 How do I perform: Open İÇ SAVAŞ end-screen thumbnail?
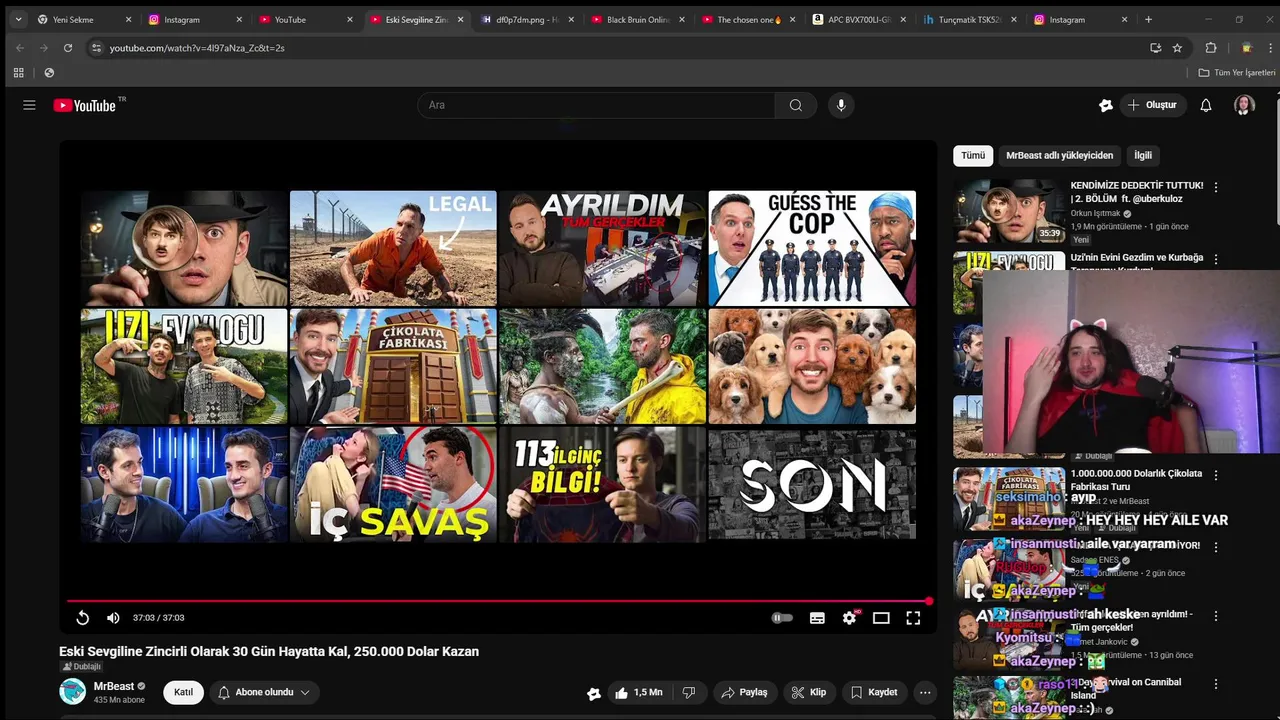tap(393, 484)
